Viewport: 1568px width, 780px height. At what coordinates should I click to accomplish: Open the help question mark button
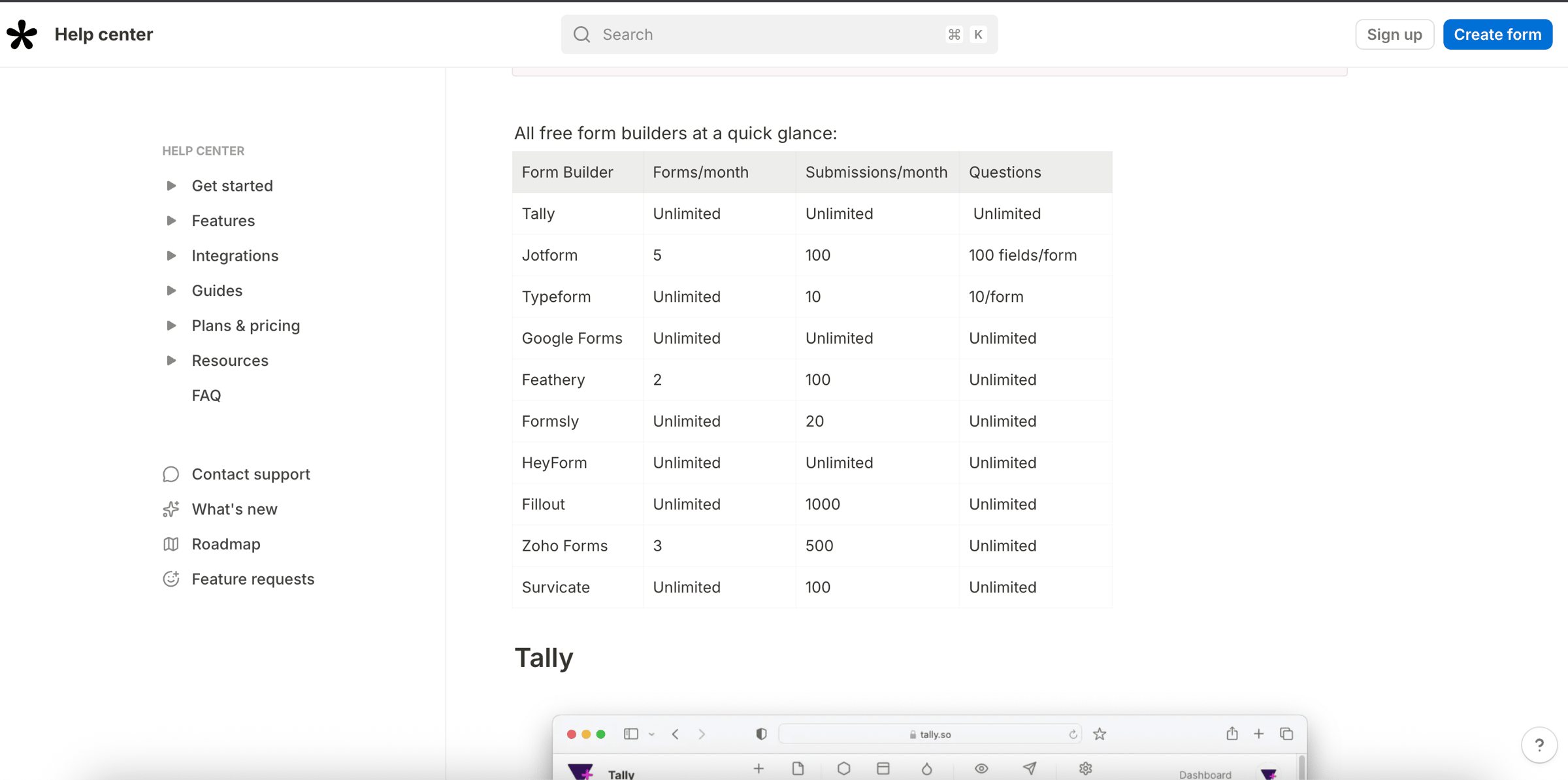tap(1539, 745)
